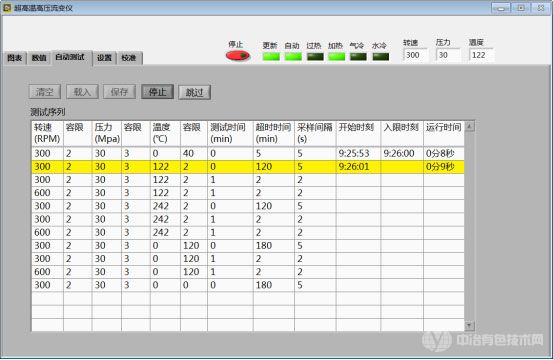Open the 设置 tab

click(x=104, y=58)
